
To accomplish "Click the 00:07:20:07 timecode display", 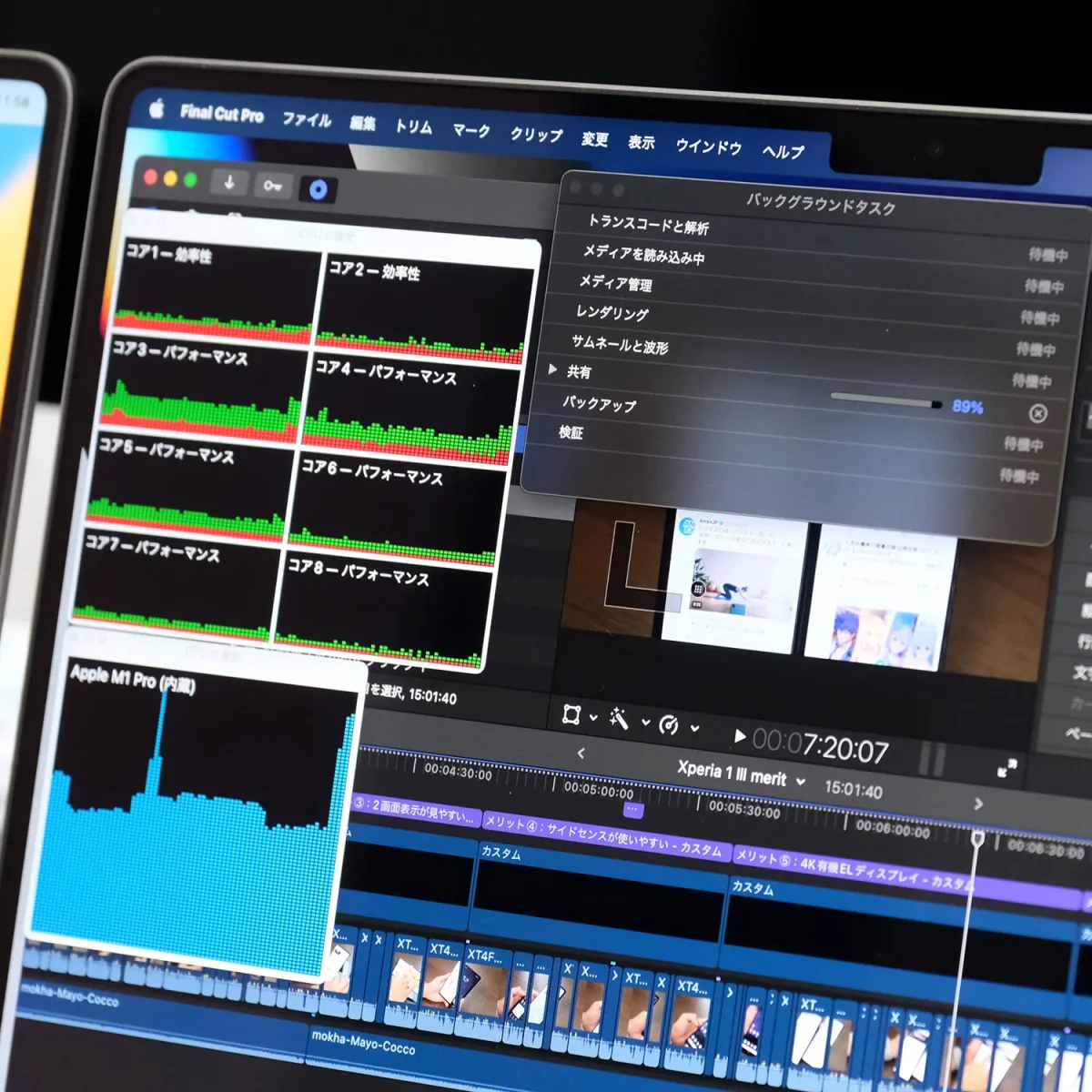I will click(820, 747).
